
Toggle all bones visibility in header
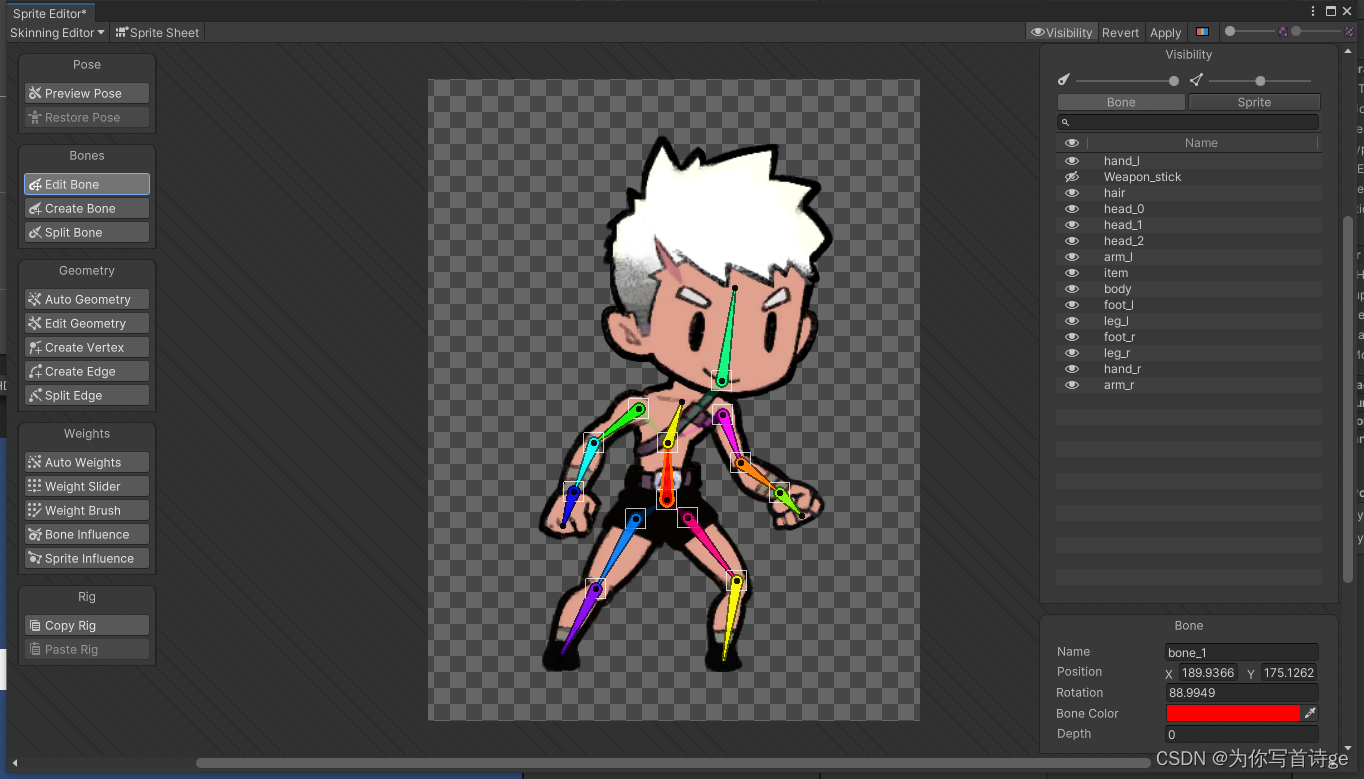pos(1072,143)
